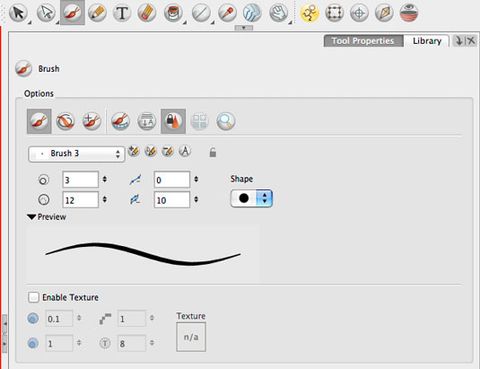Enable the Enable Texture checkbox
Image resolution: width=480 pixels, height=369 pixels.
[34, 297]
